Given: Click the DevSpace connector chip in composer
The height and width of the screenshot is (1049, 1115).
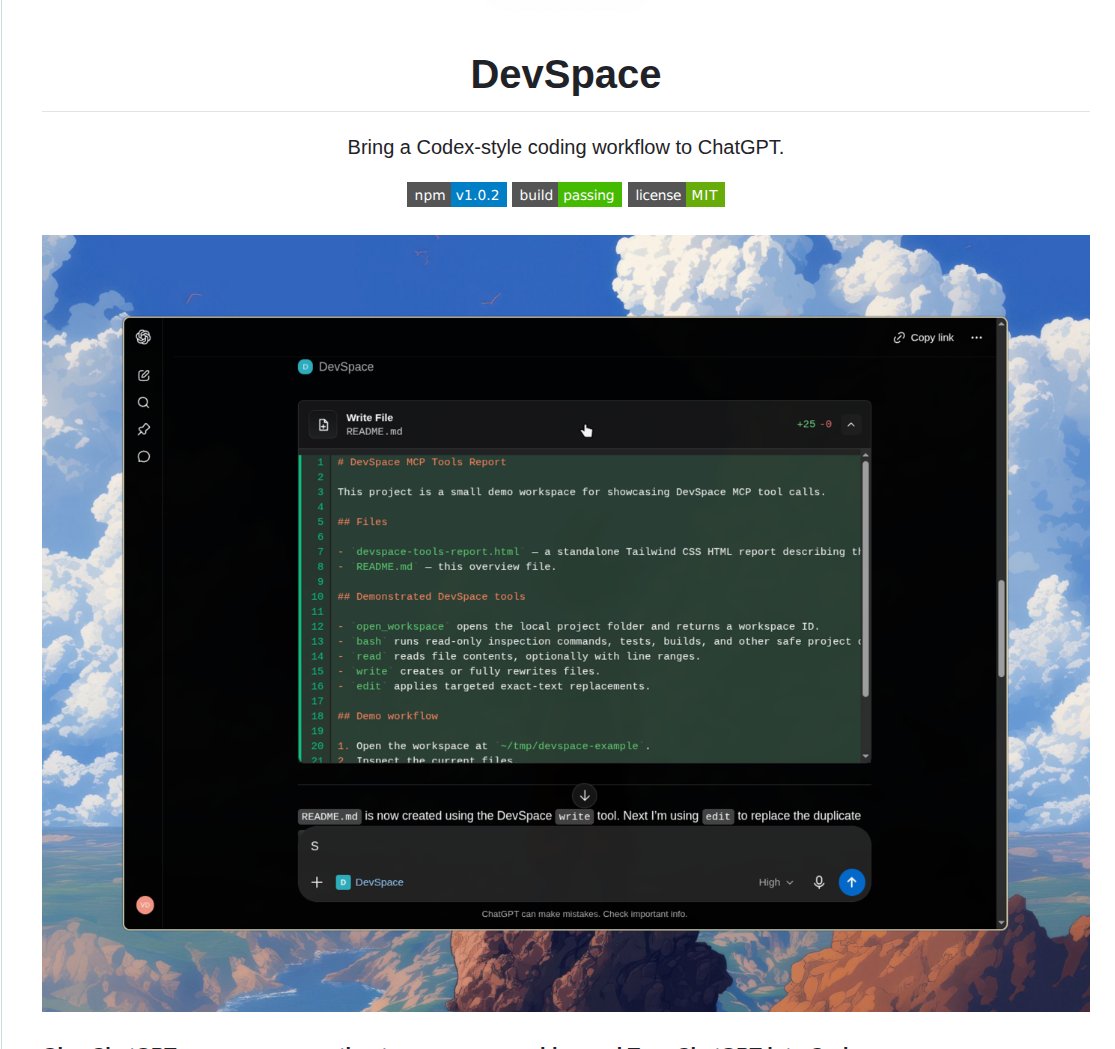Looking at the screenshot, I should click(370, 882).
